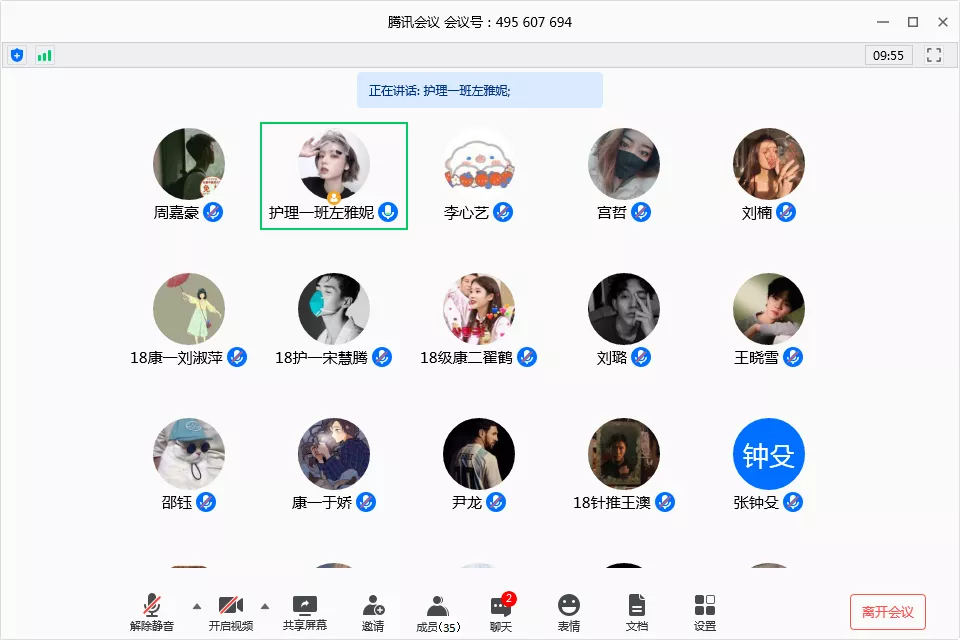Check the green network signal icon
The width and height of the screenshot is (960, 640).
click(44, 56)
